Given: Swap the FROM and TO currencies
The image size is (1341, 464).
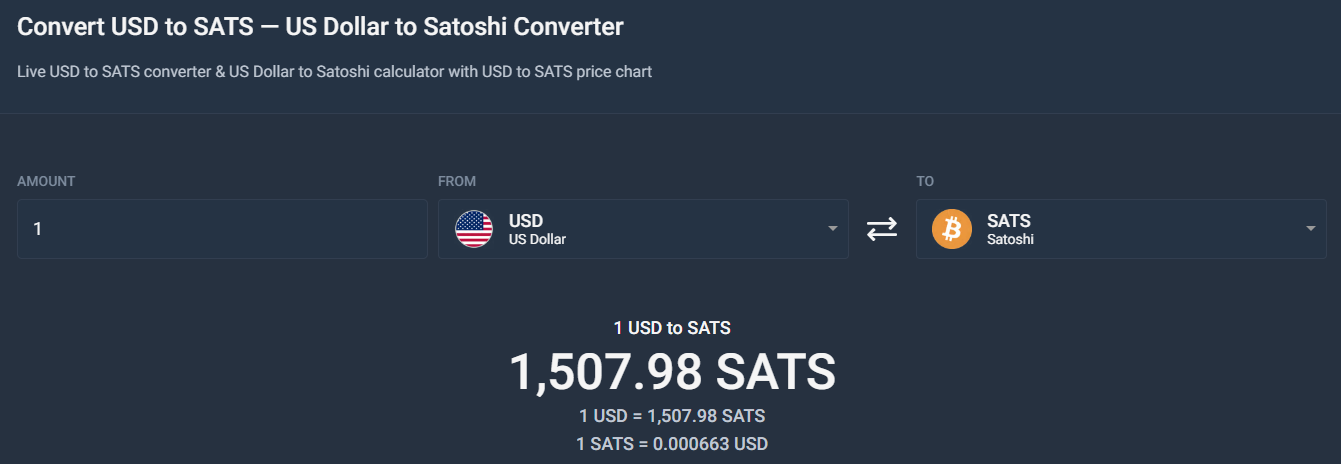Looking at the screenshot, I should click(x=882, y=229).
